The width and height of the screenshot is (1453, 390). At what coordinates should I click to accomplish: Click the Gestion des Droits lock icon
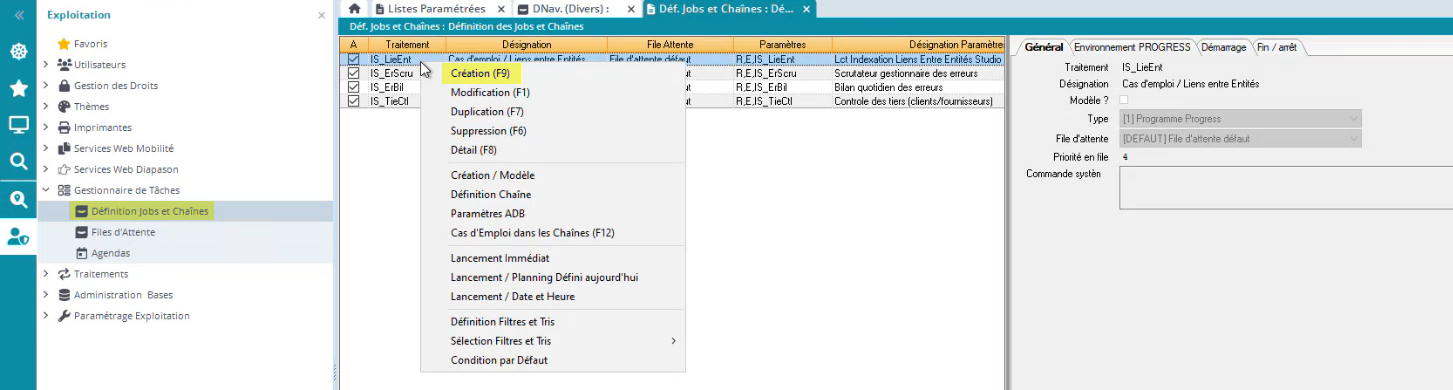click(64, 86)
